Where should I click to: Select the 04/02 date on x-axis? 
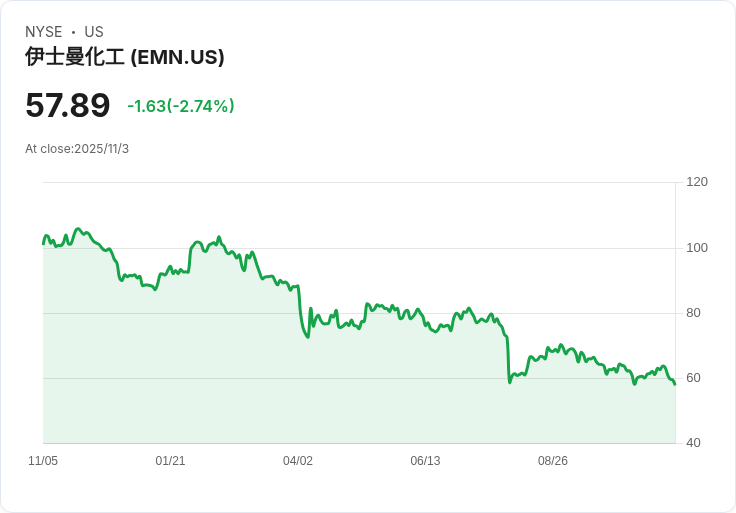(x=298, y=461)
